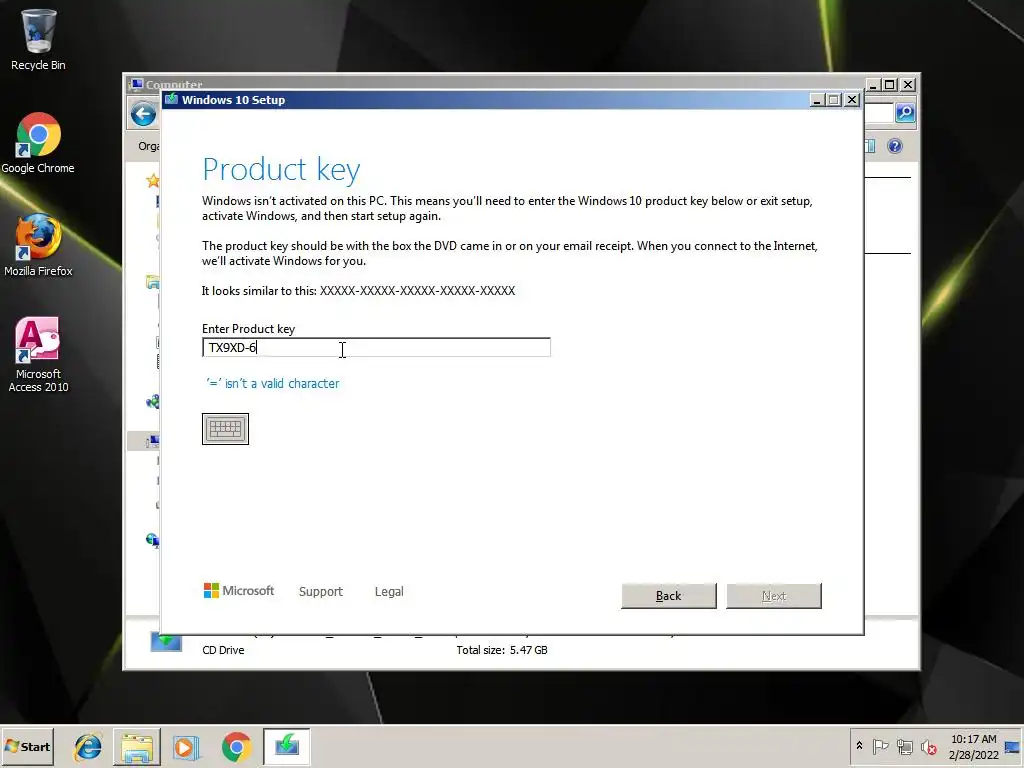The height and width of the screenshot is (768, 1024).
Task: Click the product key input field
Action: click(x=376, y=347)
